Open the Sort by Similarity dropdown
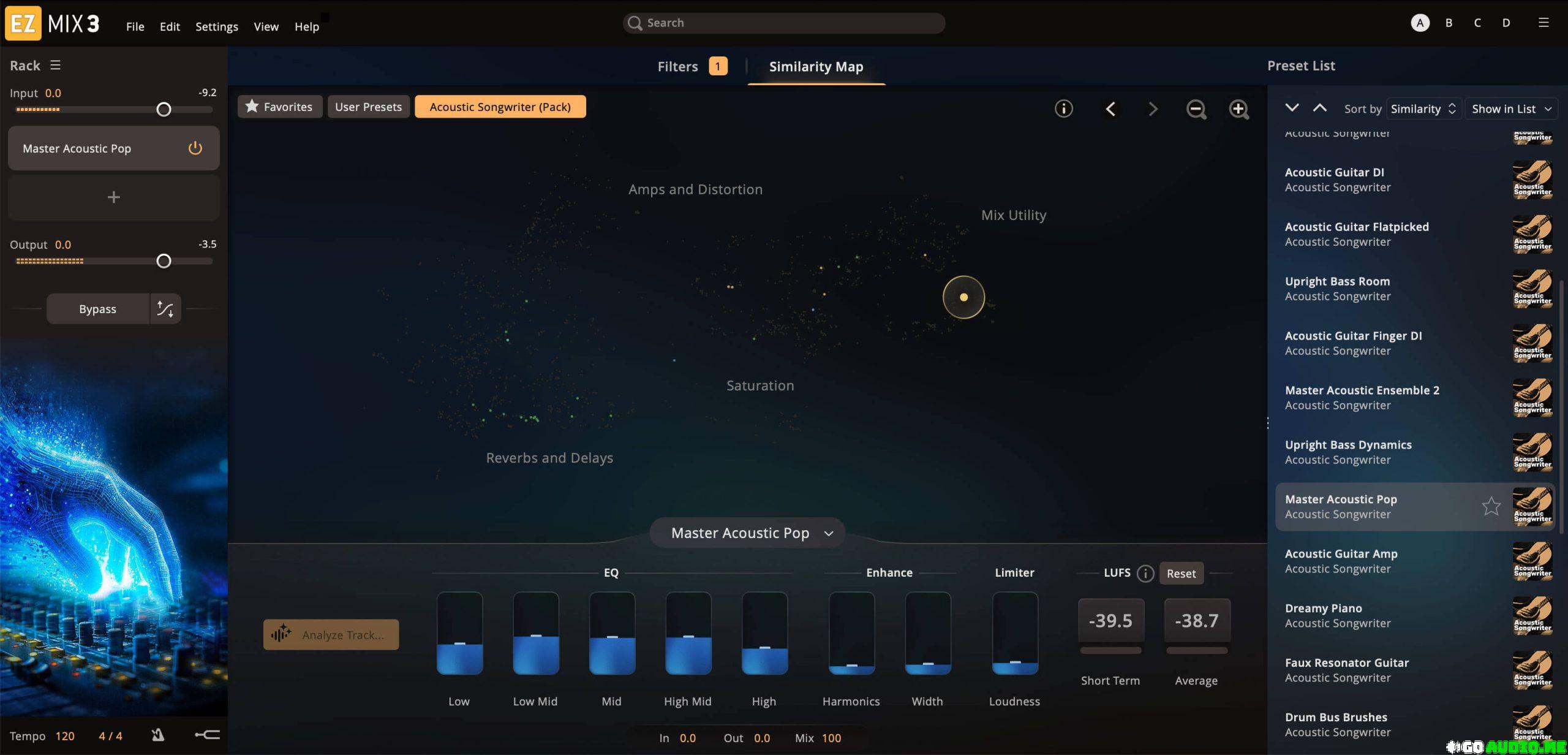Image resolution: width=1568 pixels, height=755 pixels. (x=1423, y=109)
